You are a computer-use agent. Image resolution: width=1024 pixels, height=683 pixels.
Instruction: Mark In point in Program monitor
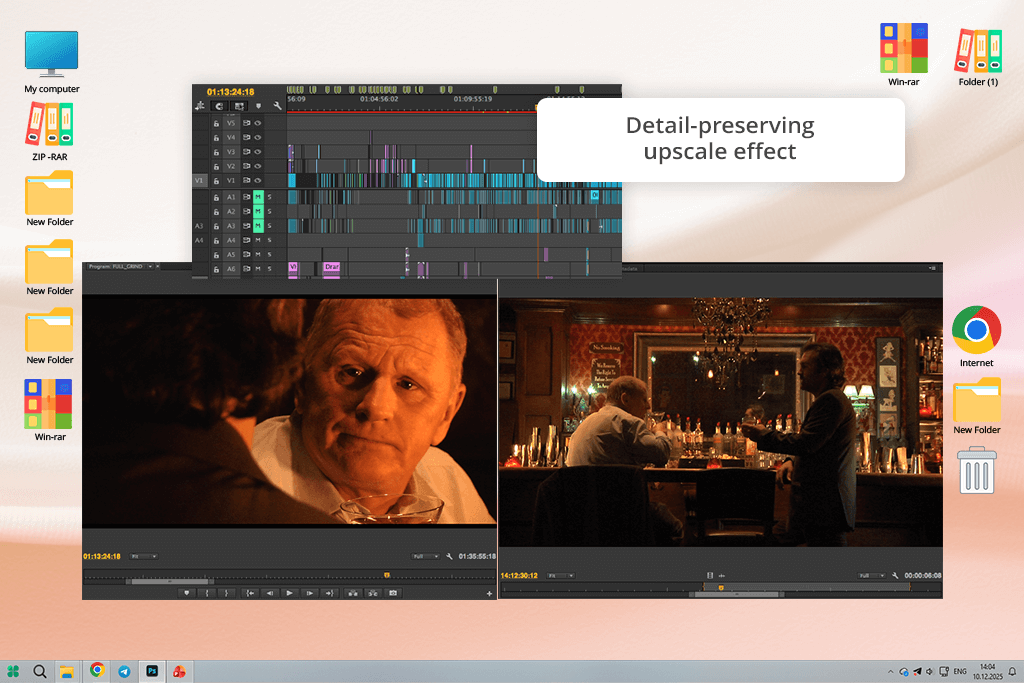pyautogui.click(x=207, y=593)
